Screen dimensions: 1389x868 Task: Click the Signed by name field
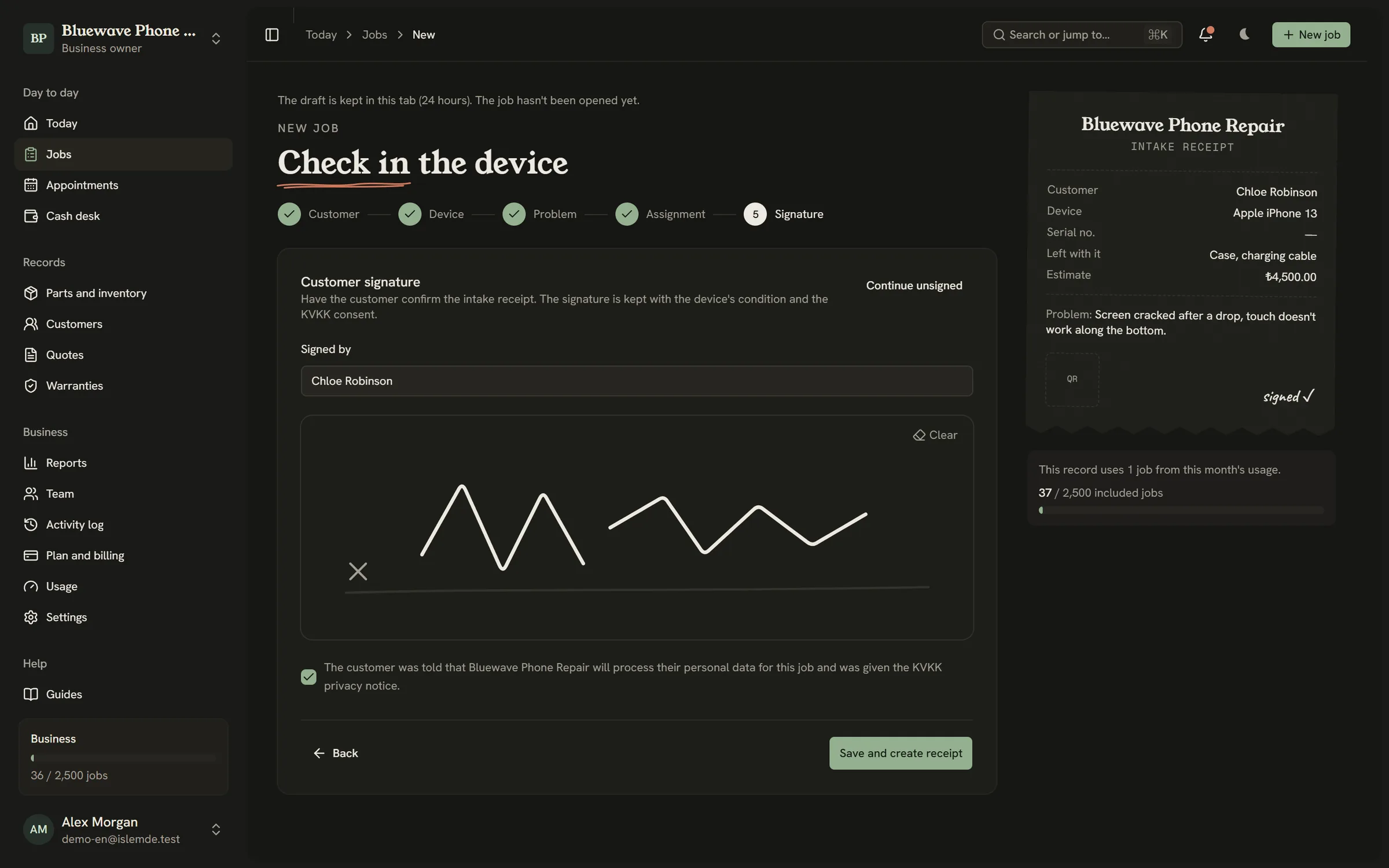(637, 381)
